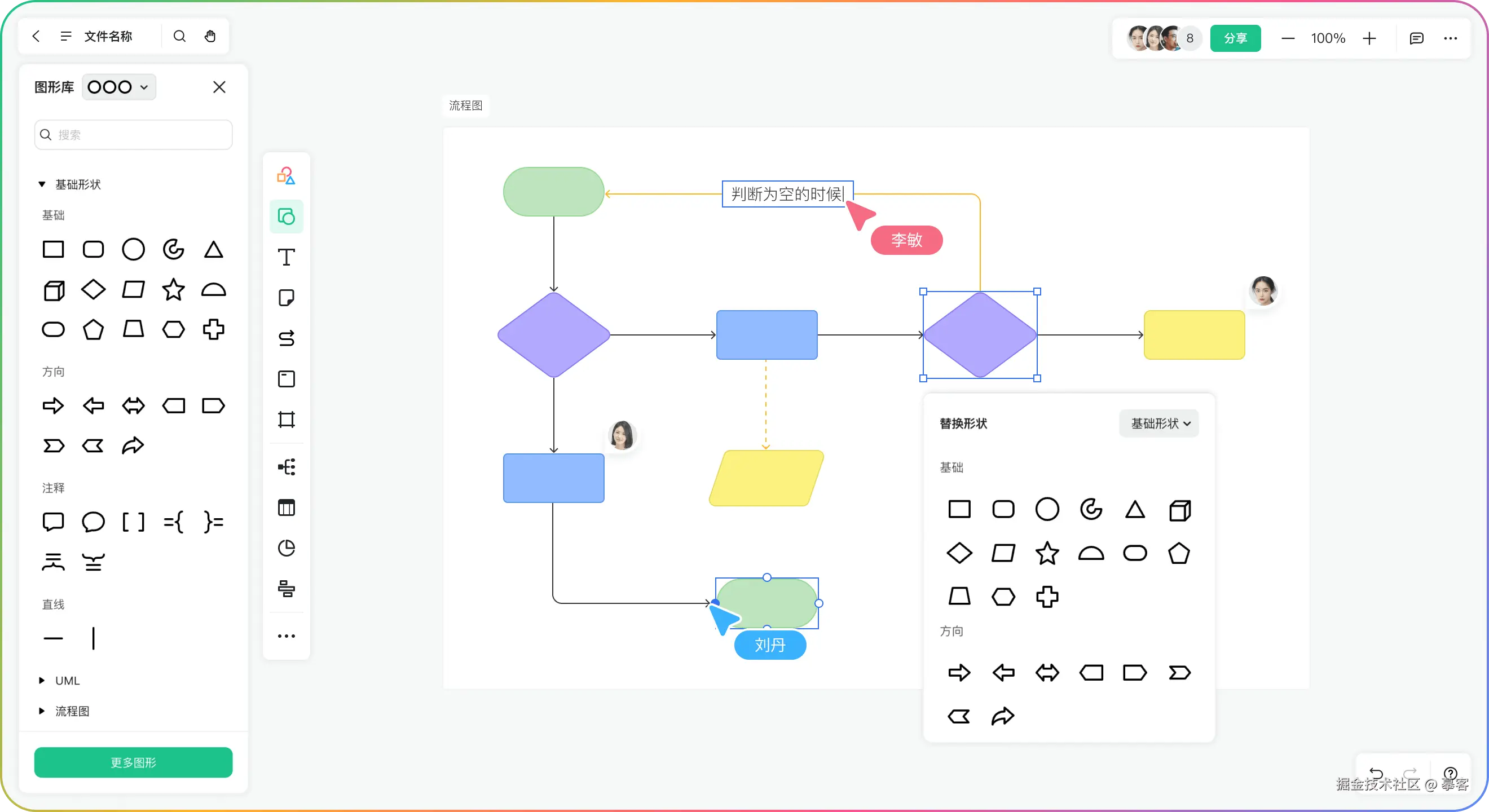Click the 更多图形 button
This screenshot has width=1489, height=812.
click(x=133, y=762)
